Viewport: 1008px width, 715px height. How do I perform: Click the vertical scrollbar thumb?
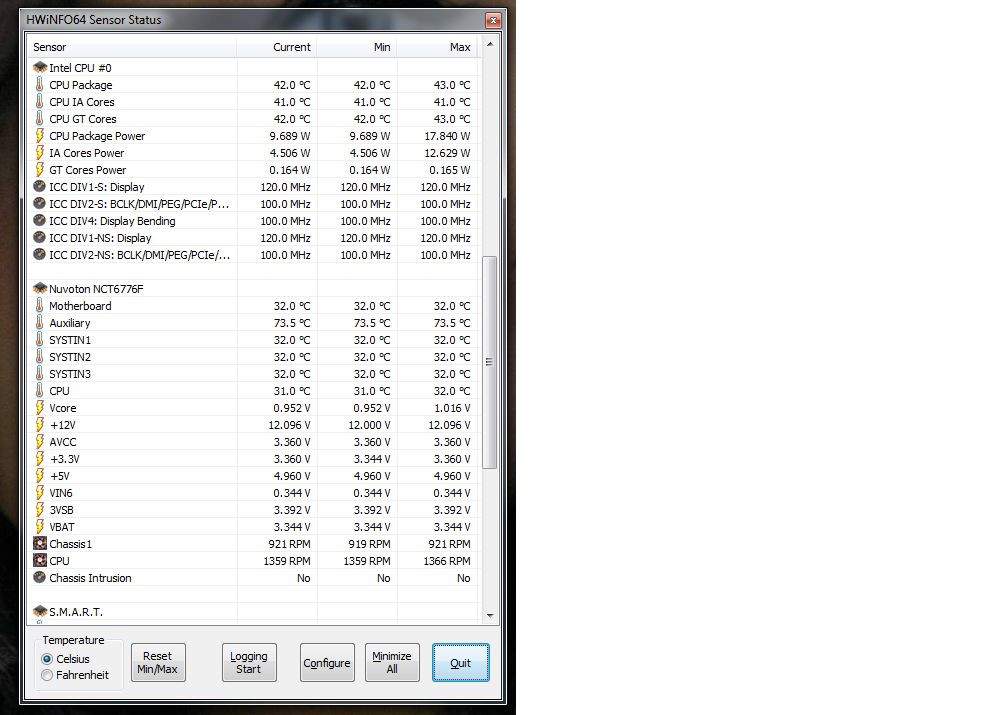(490, 362)
